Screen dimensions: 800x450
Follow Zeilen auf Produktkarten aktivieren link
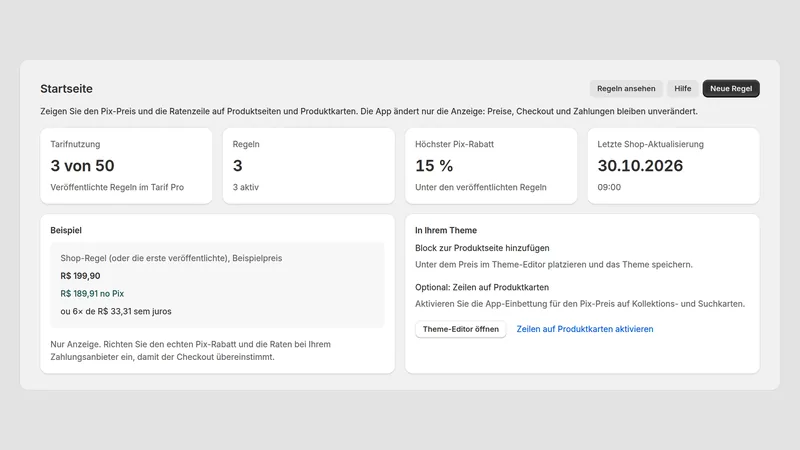point(585,329)
